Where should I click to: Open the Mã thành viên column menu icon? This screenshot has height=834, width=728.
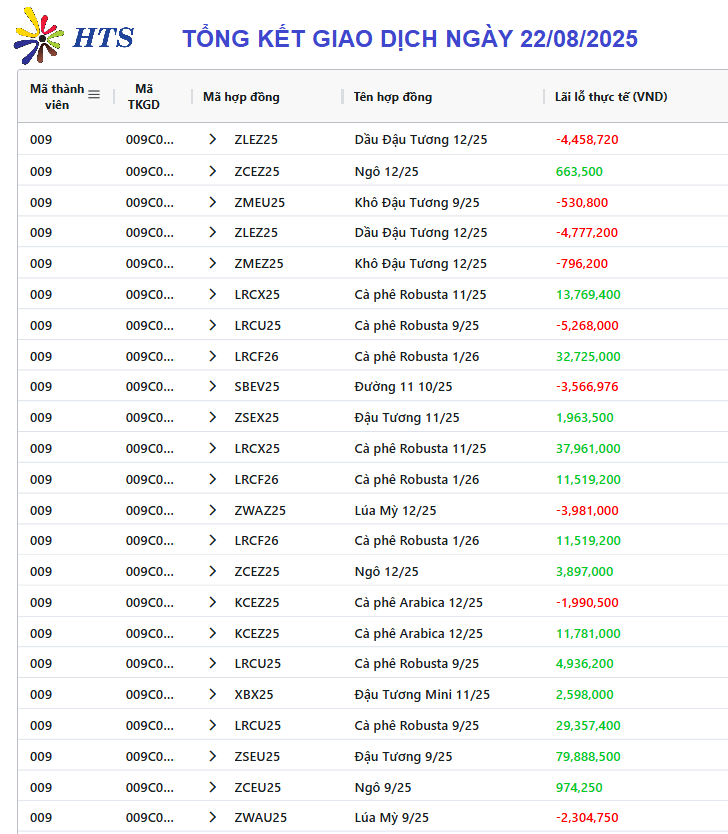(x=94, y=95)
